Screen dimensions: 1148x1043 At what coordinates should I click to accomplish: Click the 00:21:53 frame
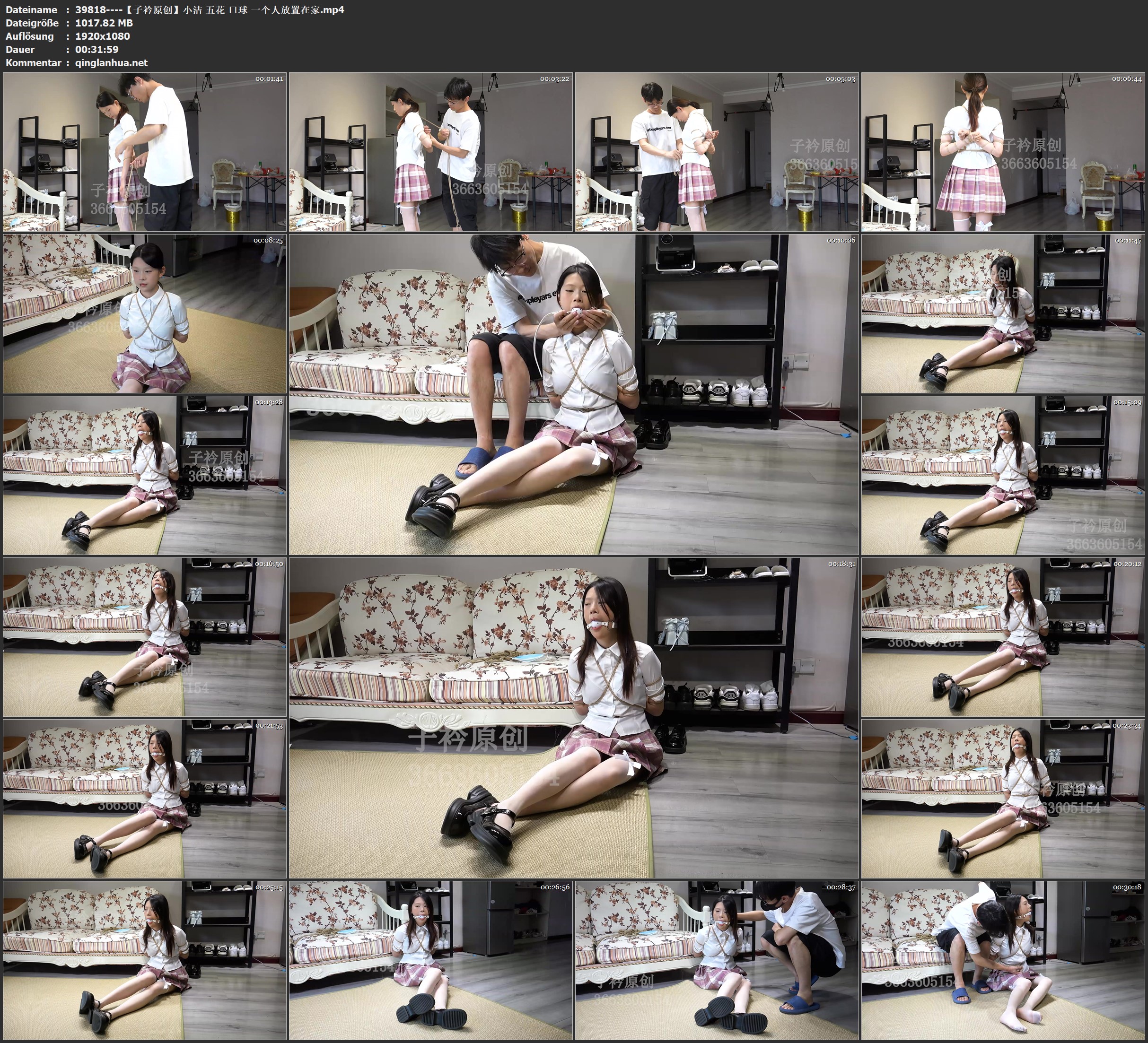pos(145,798)
